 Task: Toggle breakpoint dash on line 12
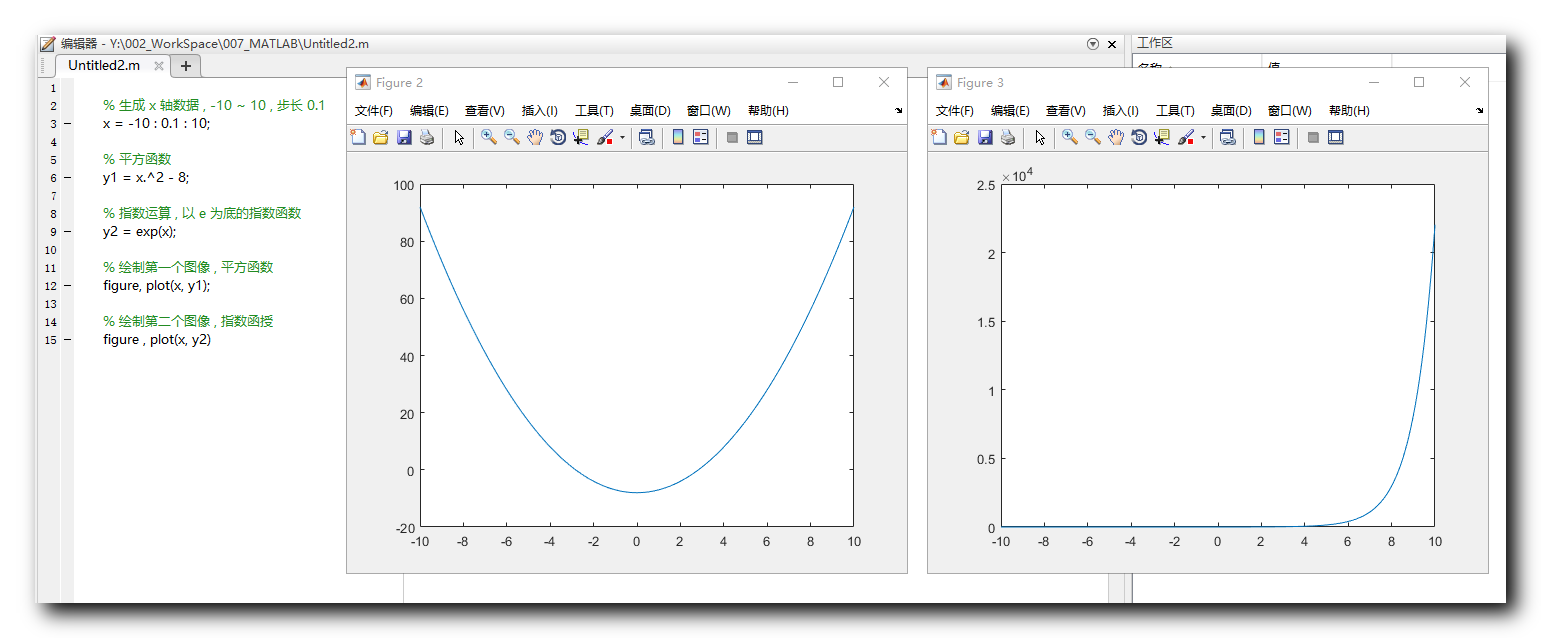67,286
